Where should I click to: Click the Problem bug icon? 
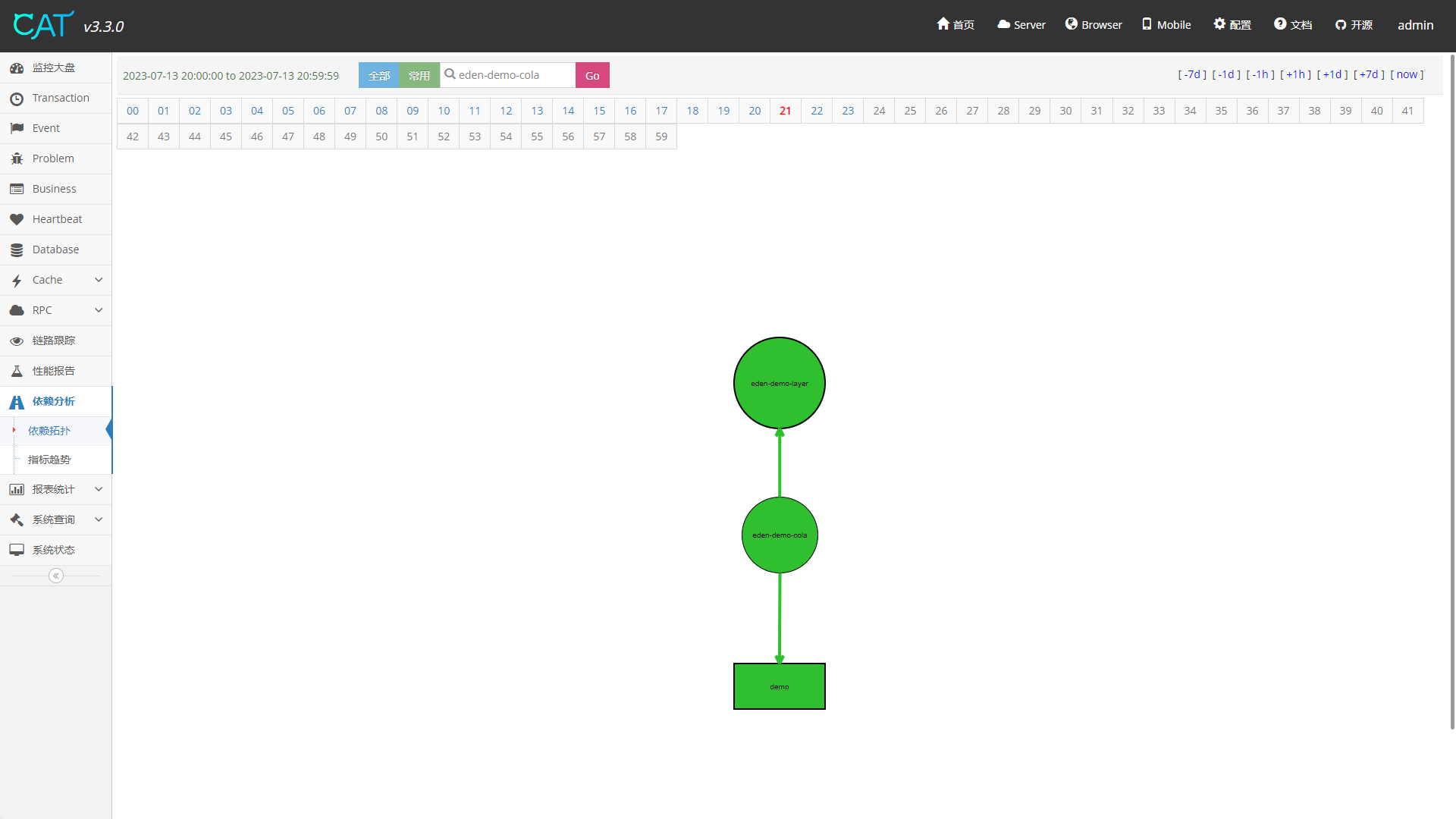17,158
